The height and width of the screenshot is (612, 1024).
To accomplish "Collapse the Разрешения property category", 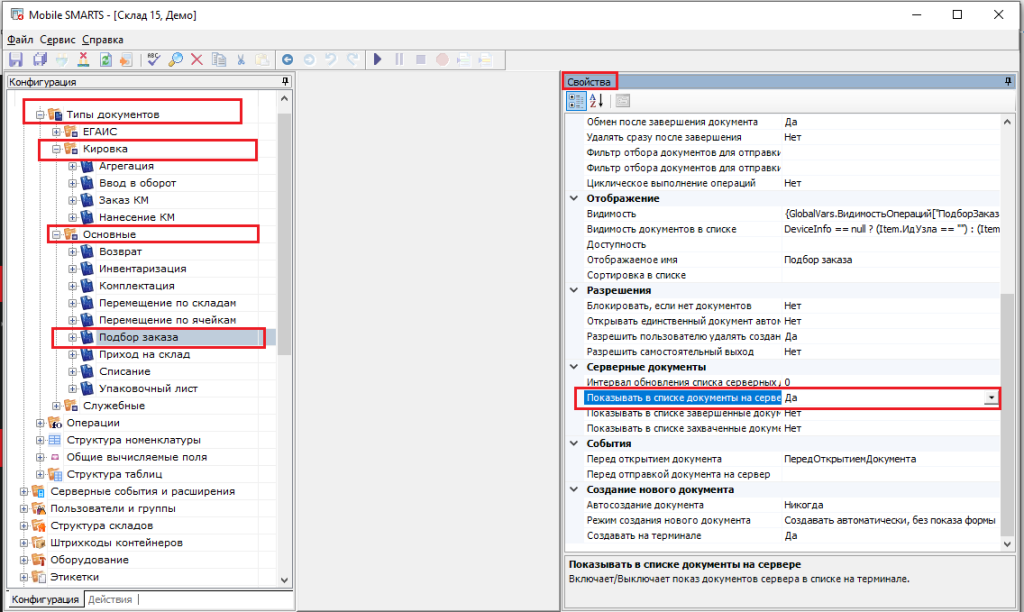I will coord(574,291).
